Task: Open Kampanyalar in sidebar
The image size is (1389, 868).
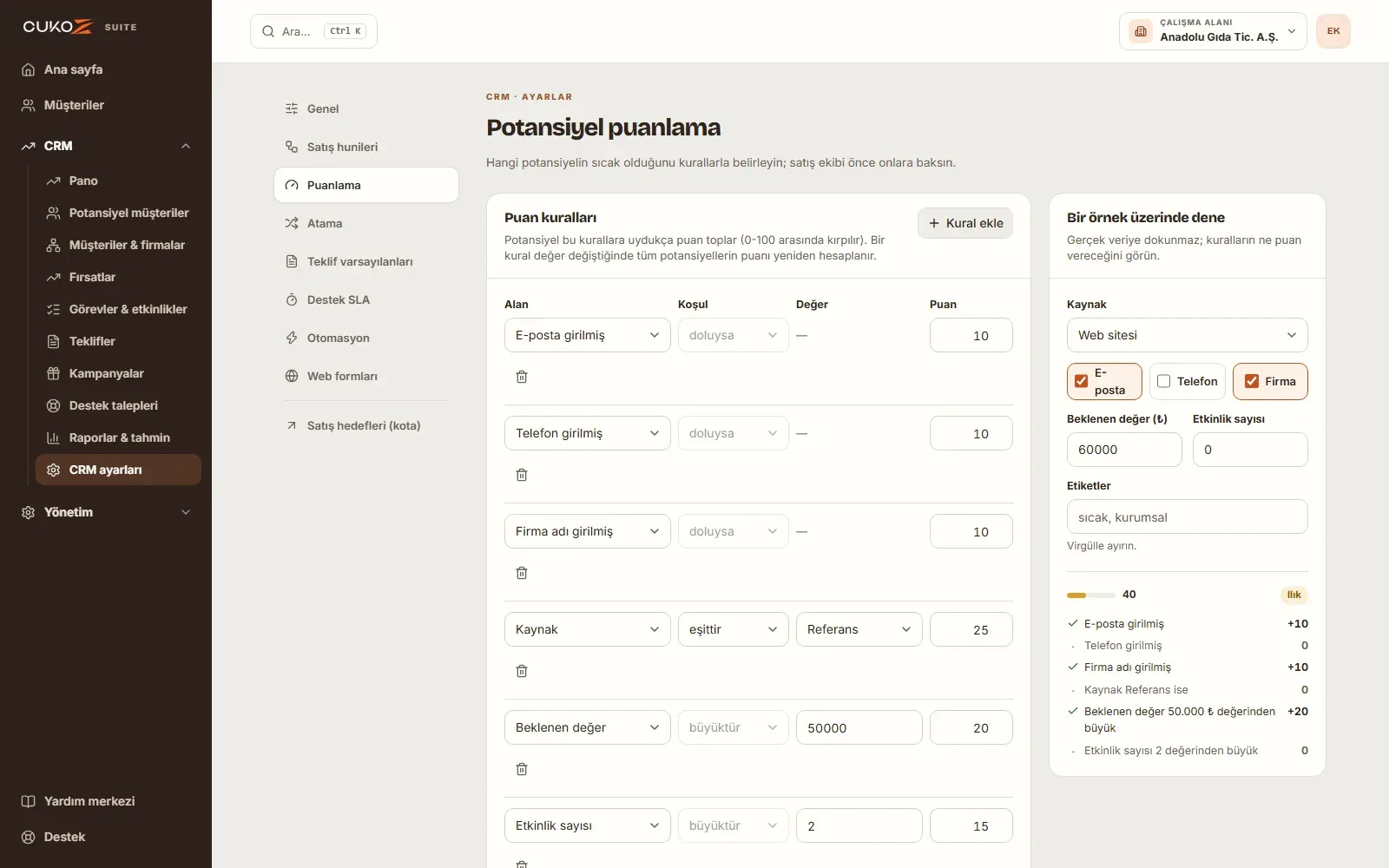Action: pos(118,373)
